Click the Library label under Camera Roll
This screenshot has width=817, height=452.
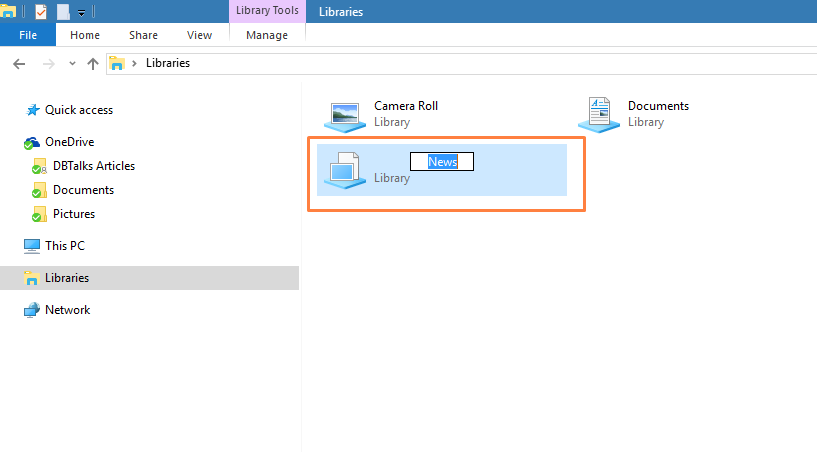click(392, 122)
